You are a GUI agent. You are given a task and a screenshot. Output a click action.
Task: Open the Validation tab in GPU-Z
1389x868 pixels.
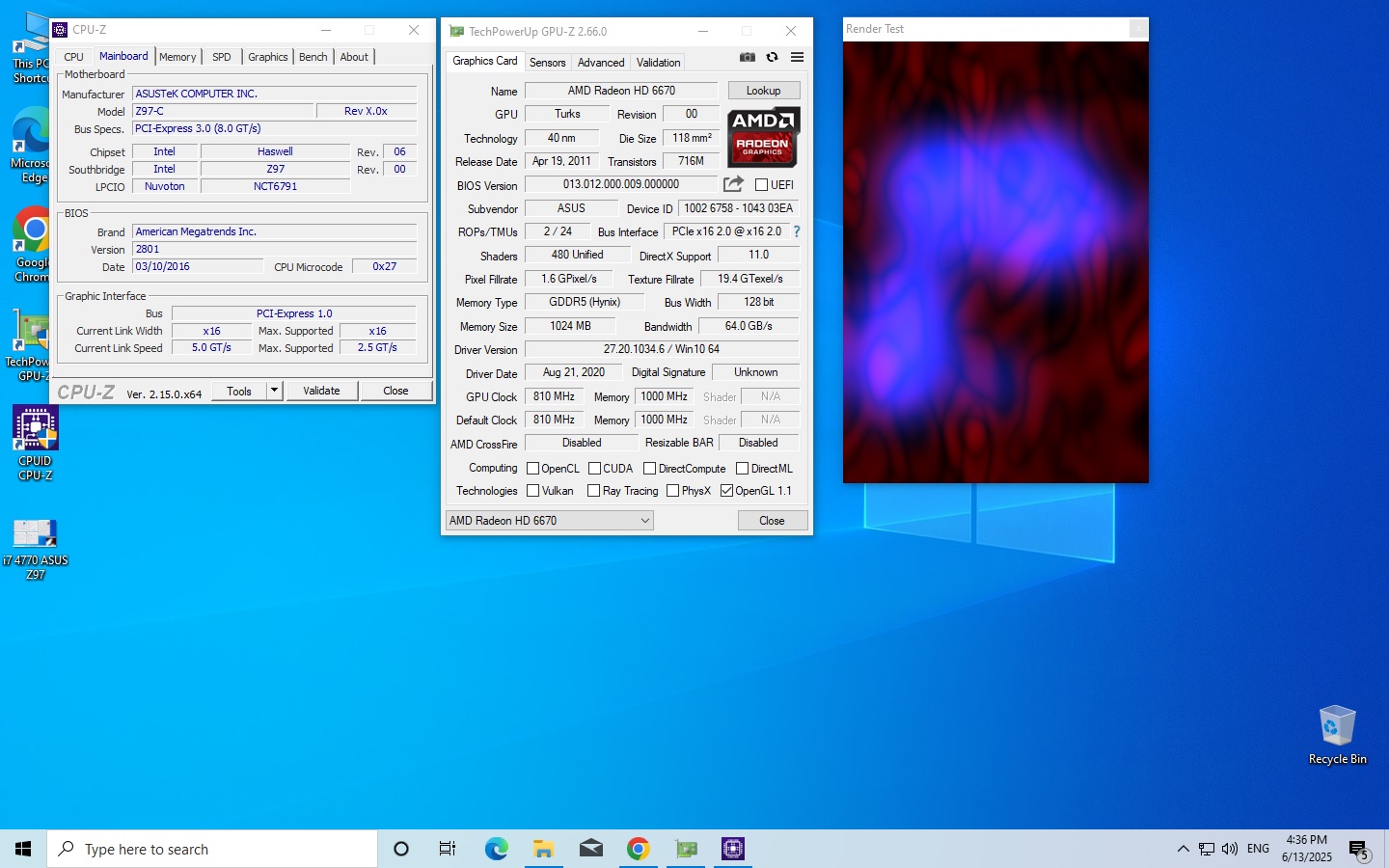point(659,63)
